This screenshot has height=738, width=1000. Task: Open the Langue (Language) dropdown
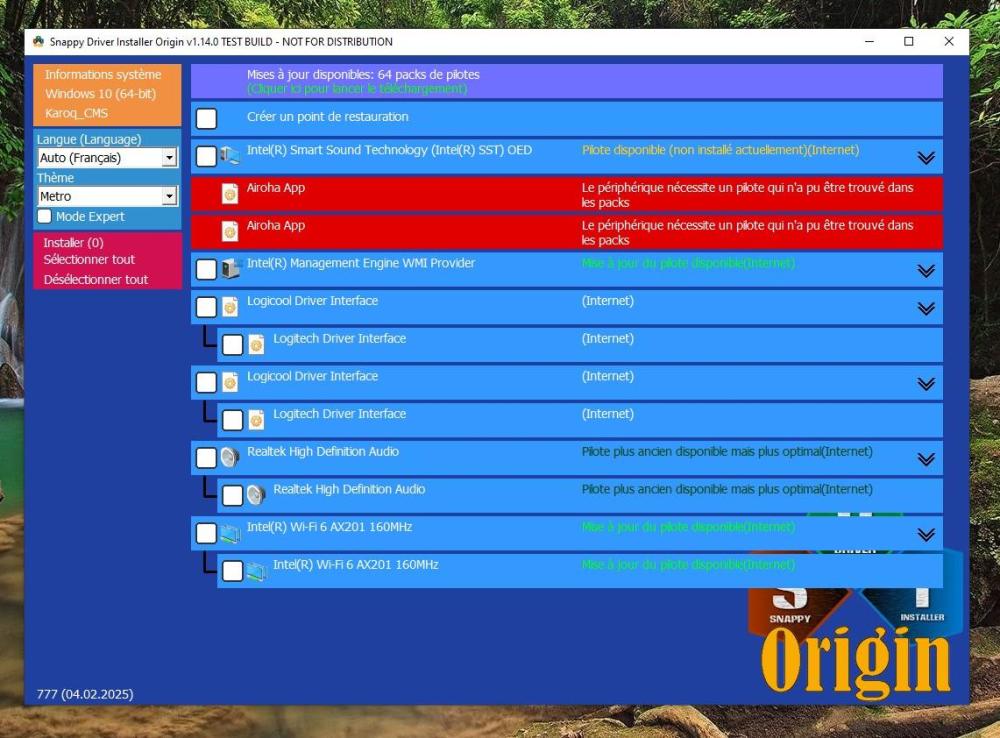point(107,158)
